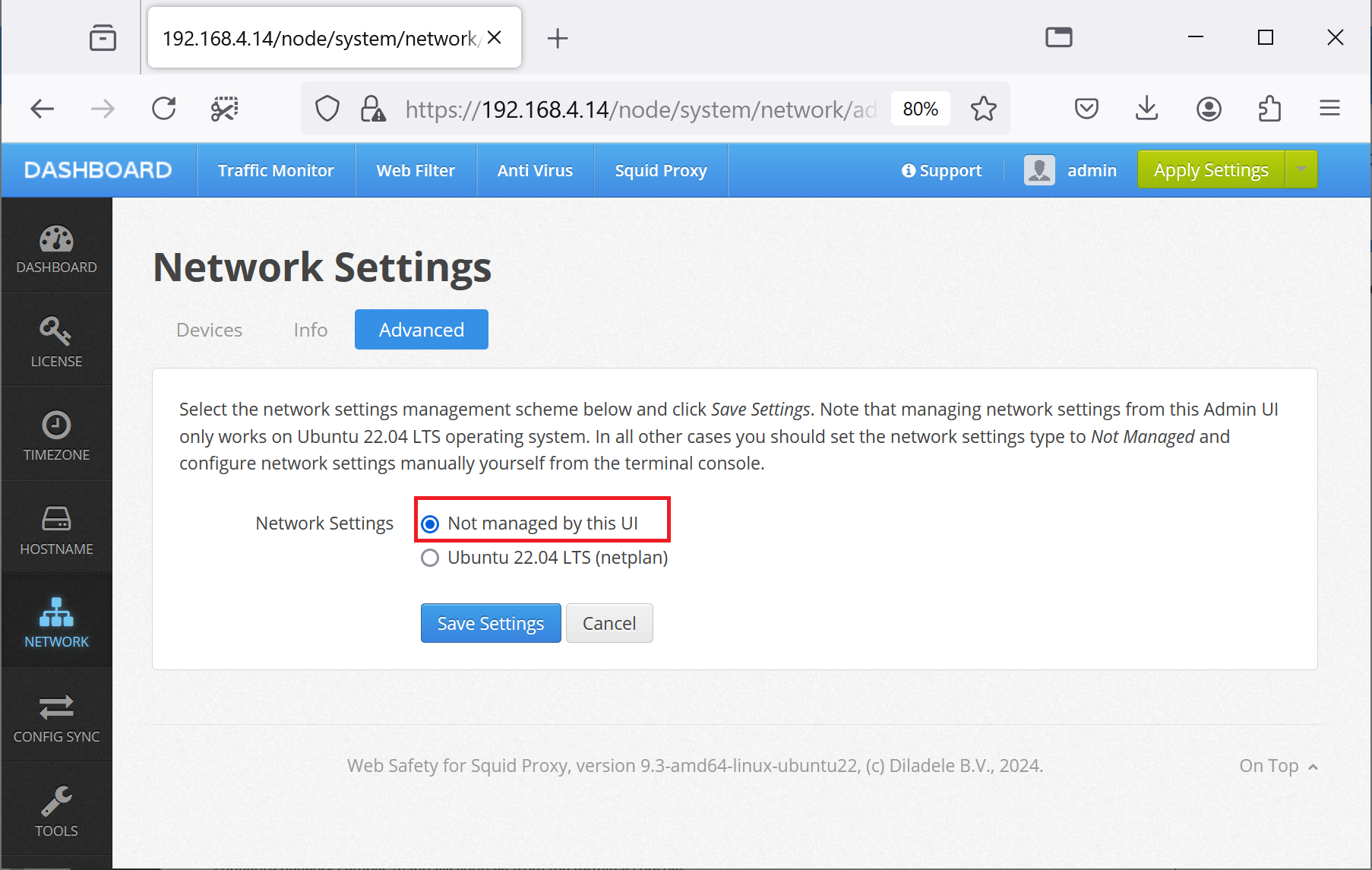Open the Tools wrench icon in sidebar

click(x=56, y=801)
